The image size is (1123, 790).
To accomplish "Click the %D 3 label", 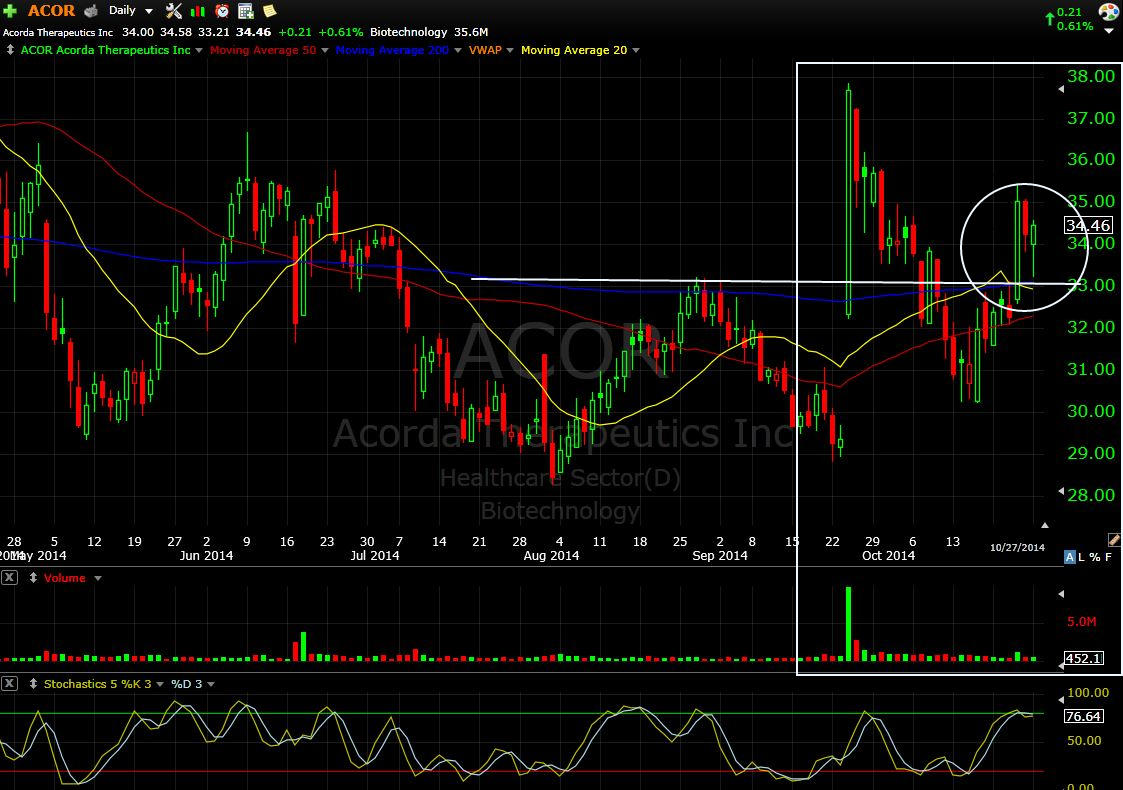I will [186, 683].
